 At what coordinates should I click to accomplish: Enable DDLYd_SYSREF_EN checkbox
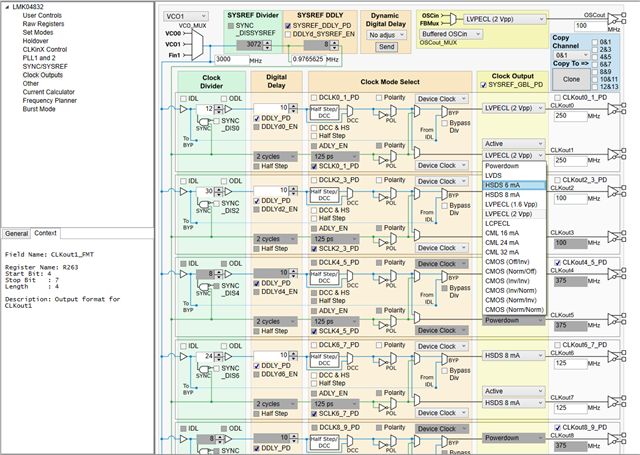(x=288, y=34)
